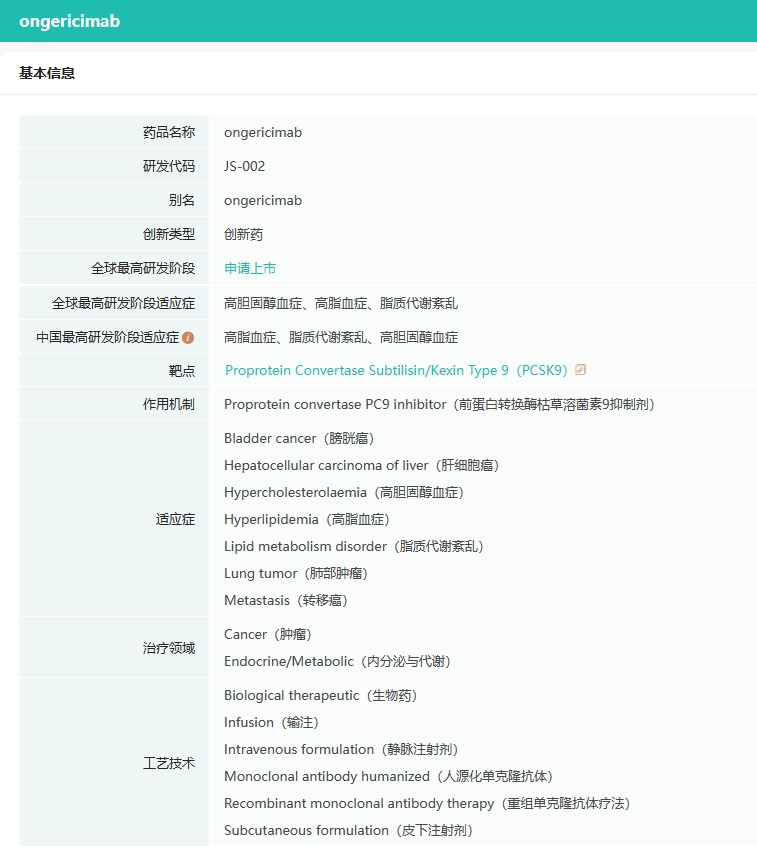The width and height of the screenshot is (757, 847).
Task: Click the 创新药 innovation type value
Action: 243,234
